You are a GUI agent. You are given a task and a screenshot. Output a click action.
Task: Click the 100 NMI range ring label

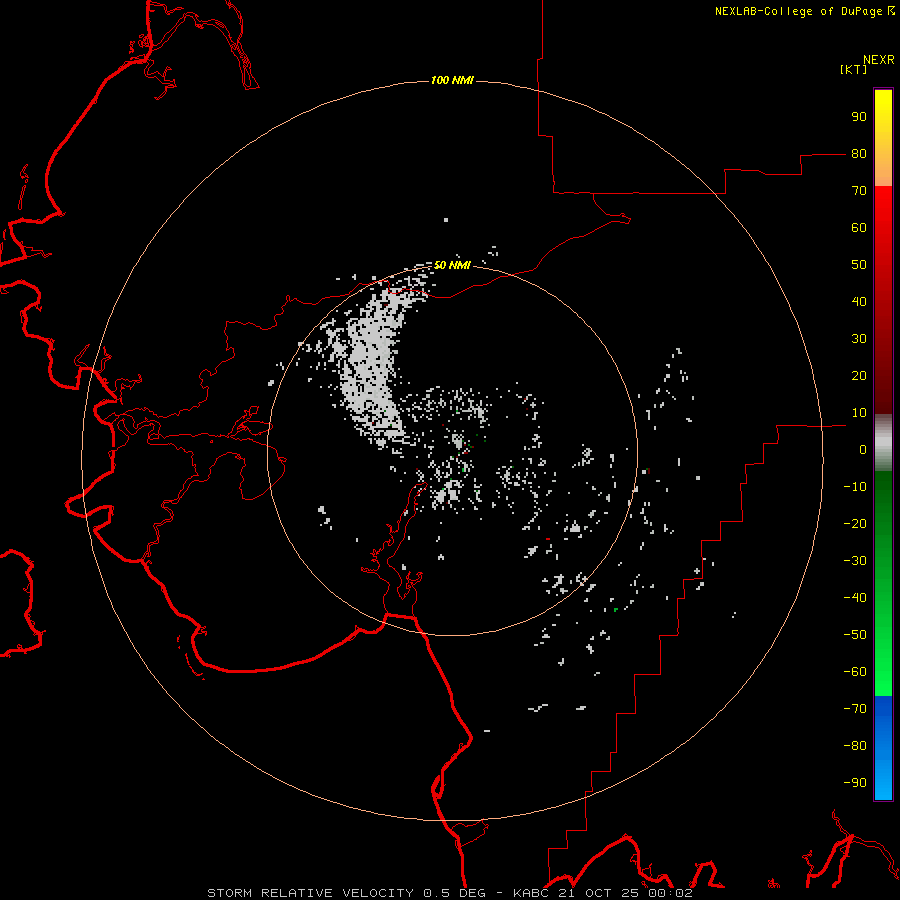(x=452, y=80)
